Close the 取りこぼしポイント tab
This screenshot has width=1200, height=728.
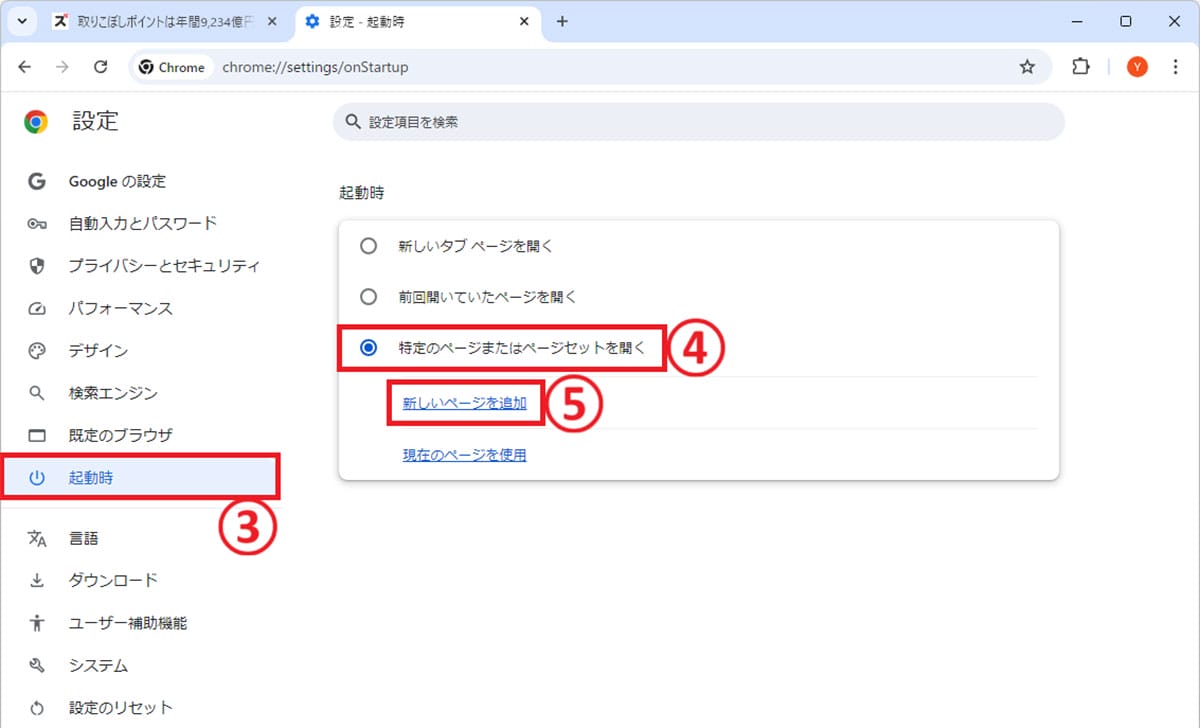[x=273, y=21]
